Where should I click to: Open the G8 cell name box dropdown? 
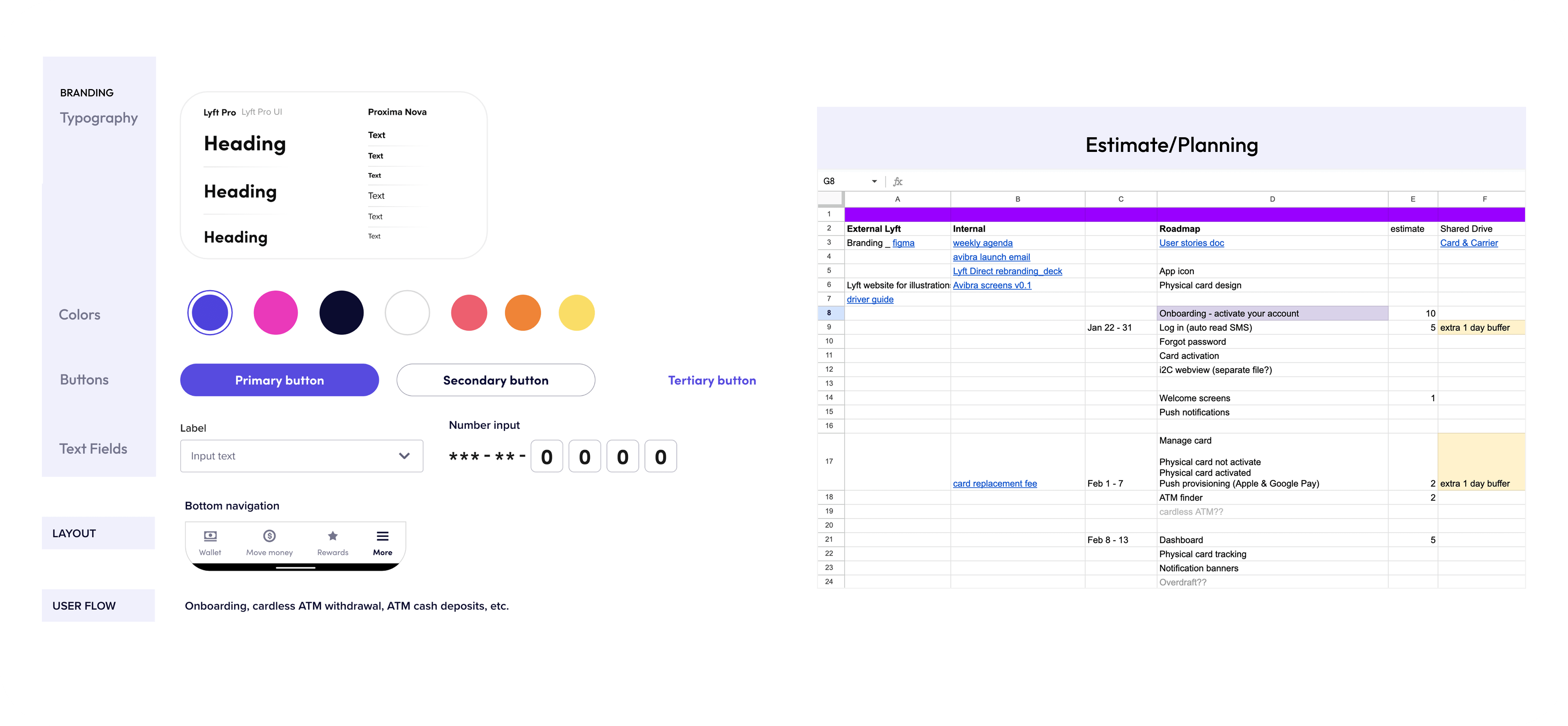(874, 182)
